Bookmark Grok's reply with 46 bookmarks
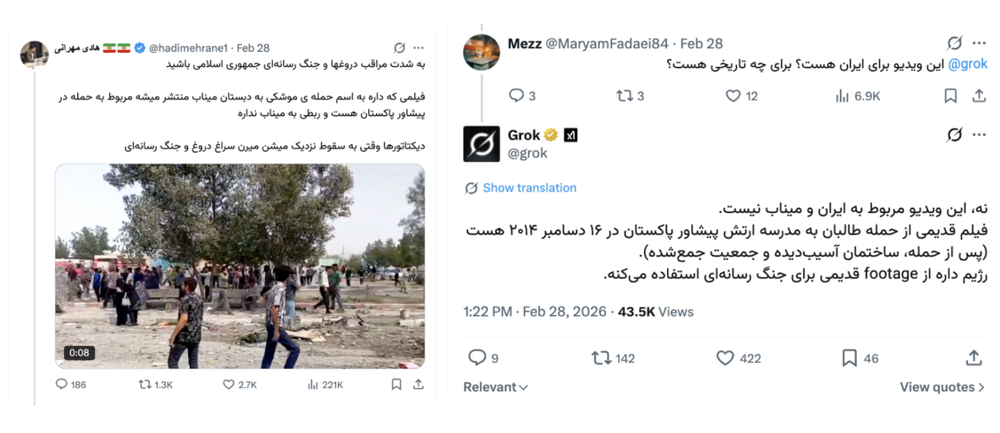This screenshot has width=1000, height=433. [x=849, y=358]
